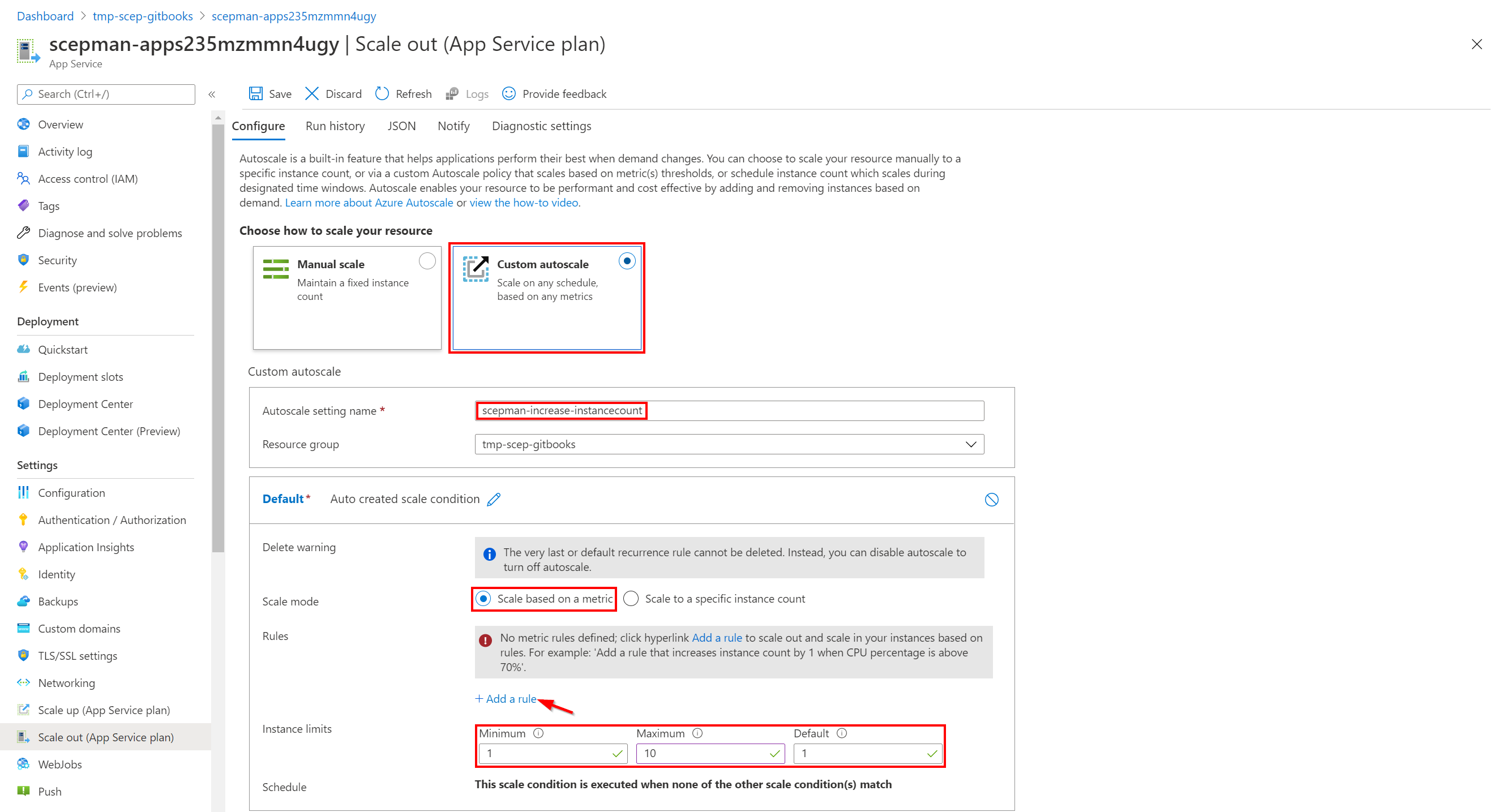1507x812 pixels.
Task: Click the Maximum instance limit field
Action: [710, 754]
